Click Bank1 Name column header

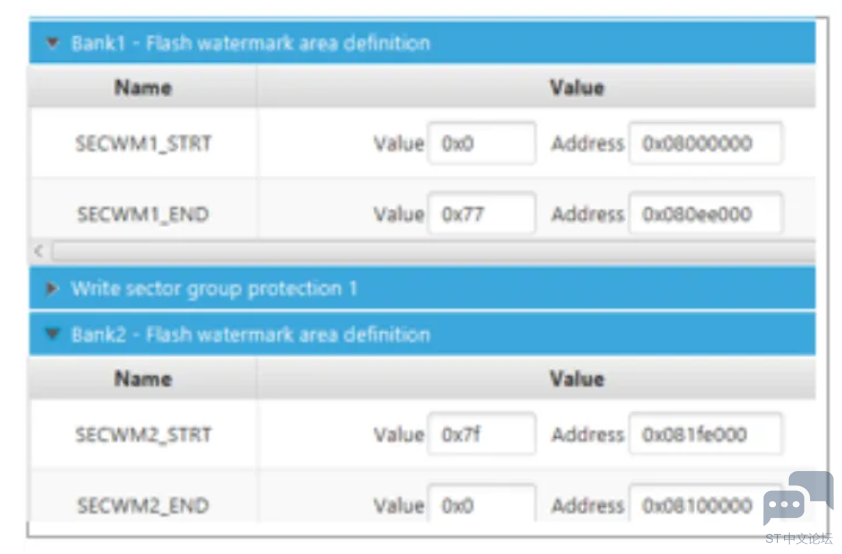[143, 88]
